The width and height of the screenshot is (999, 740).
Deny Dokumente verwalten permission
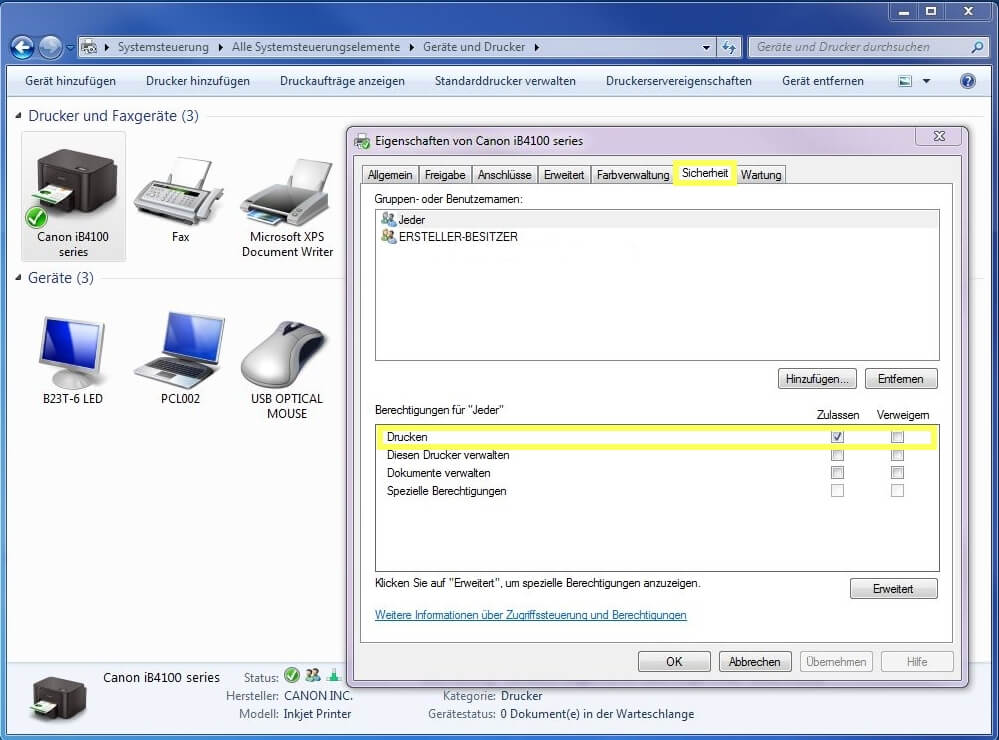coord(897,473)
